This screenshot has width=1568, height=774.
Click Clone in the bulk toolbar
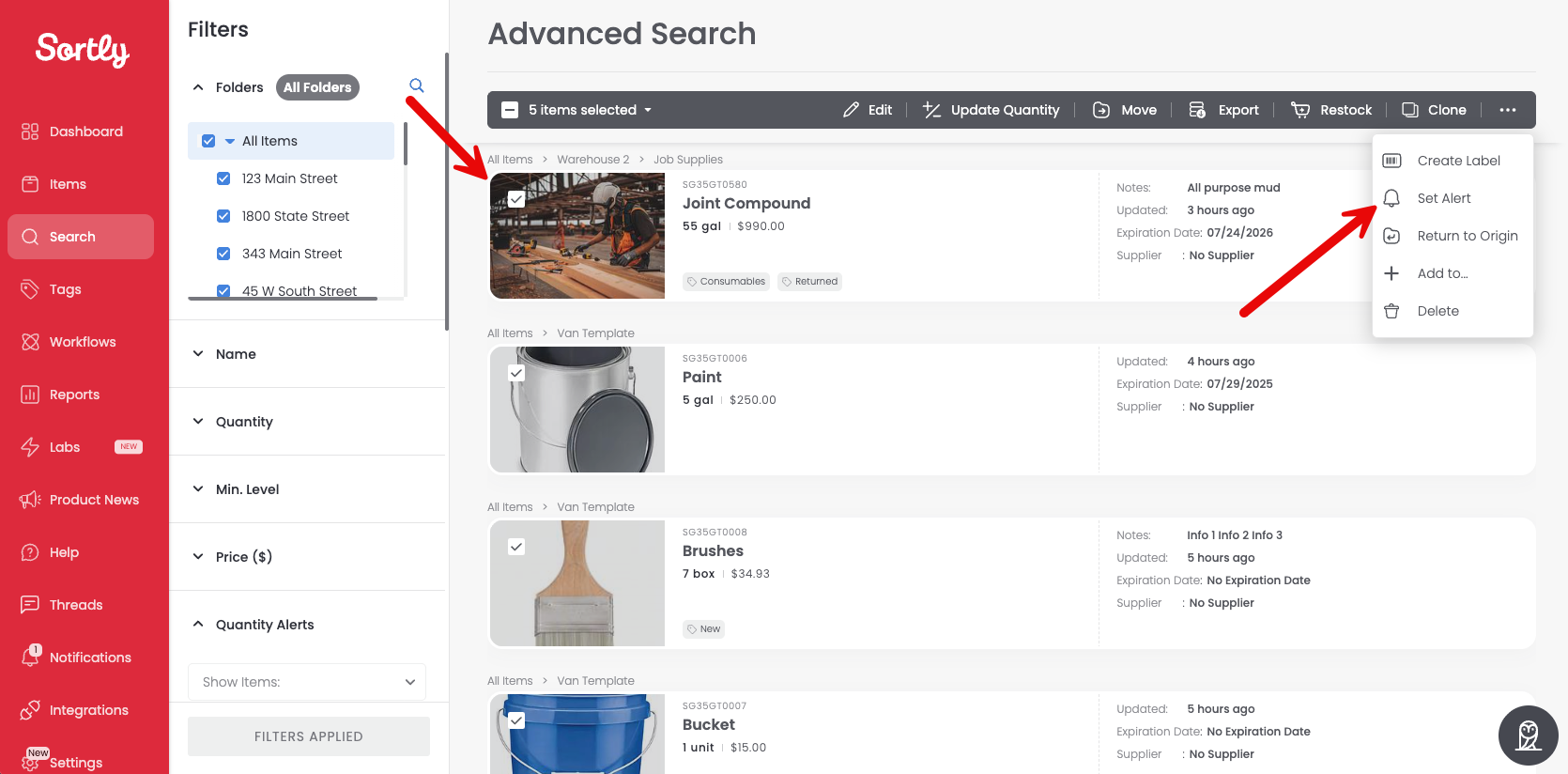coord(1434,110)
